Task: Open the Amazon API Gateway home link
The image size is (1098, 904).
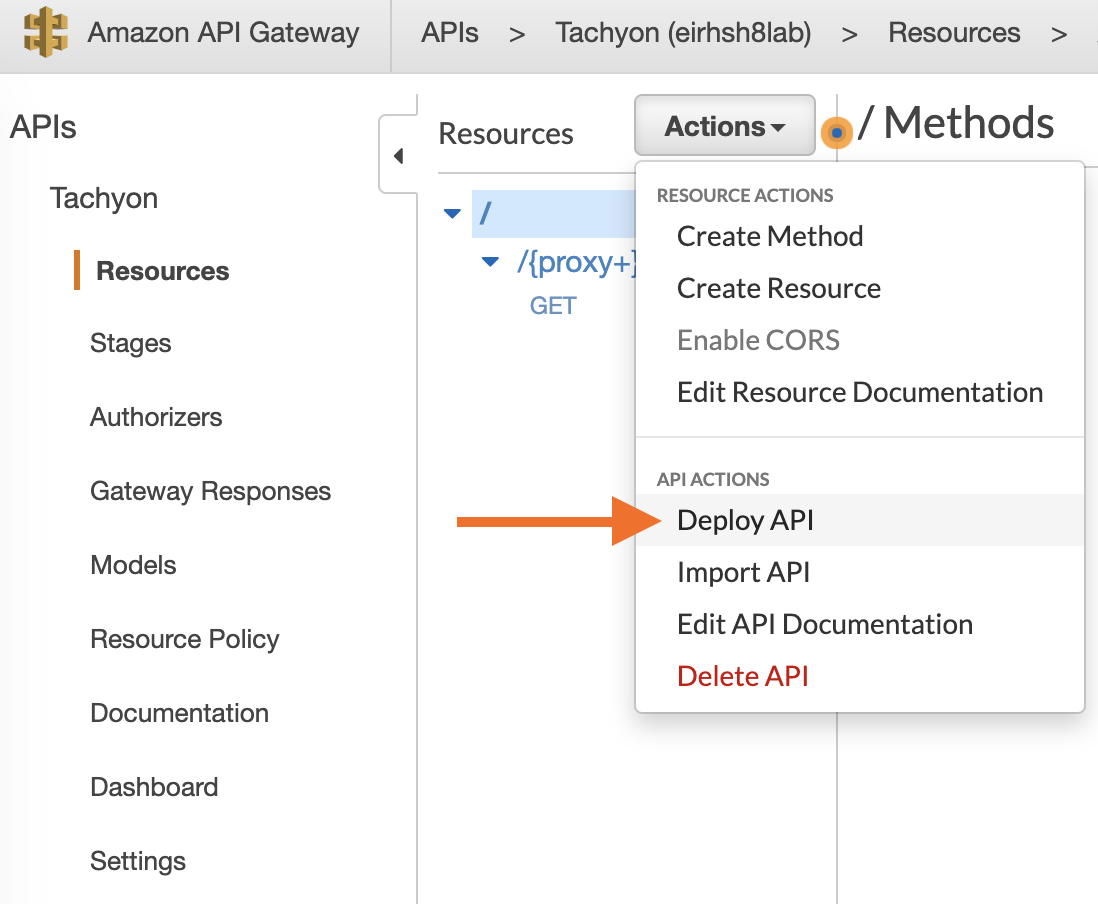Action: coord(223,33)
